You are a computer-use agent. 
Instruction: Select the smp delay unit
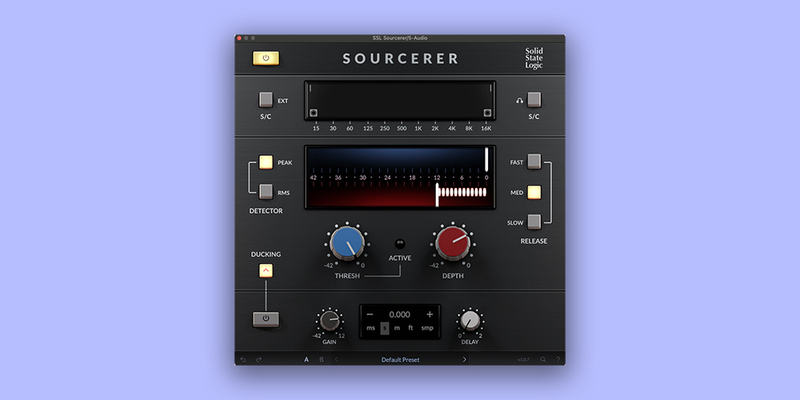[427, 328]
